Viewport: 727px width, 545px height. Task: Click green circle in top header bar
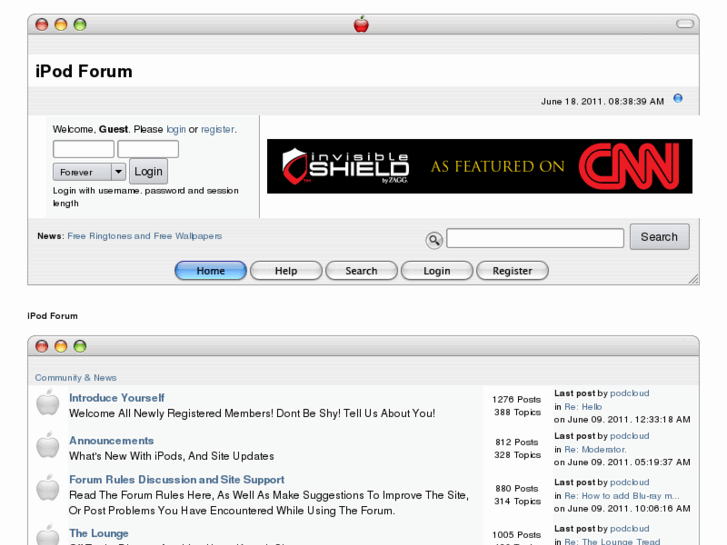pos(80,24)
